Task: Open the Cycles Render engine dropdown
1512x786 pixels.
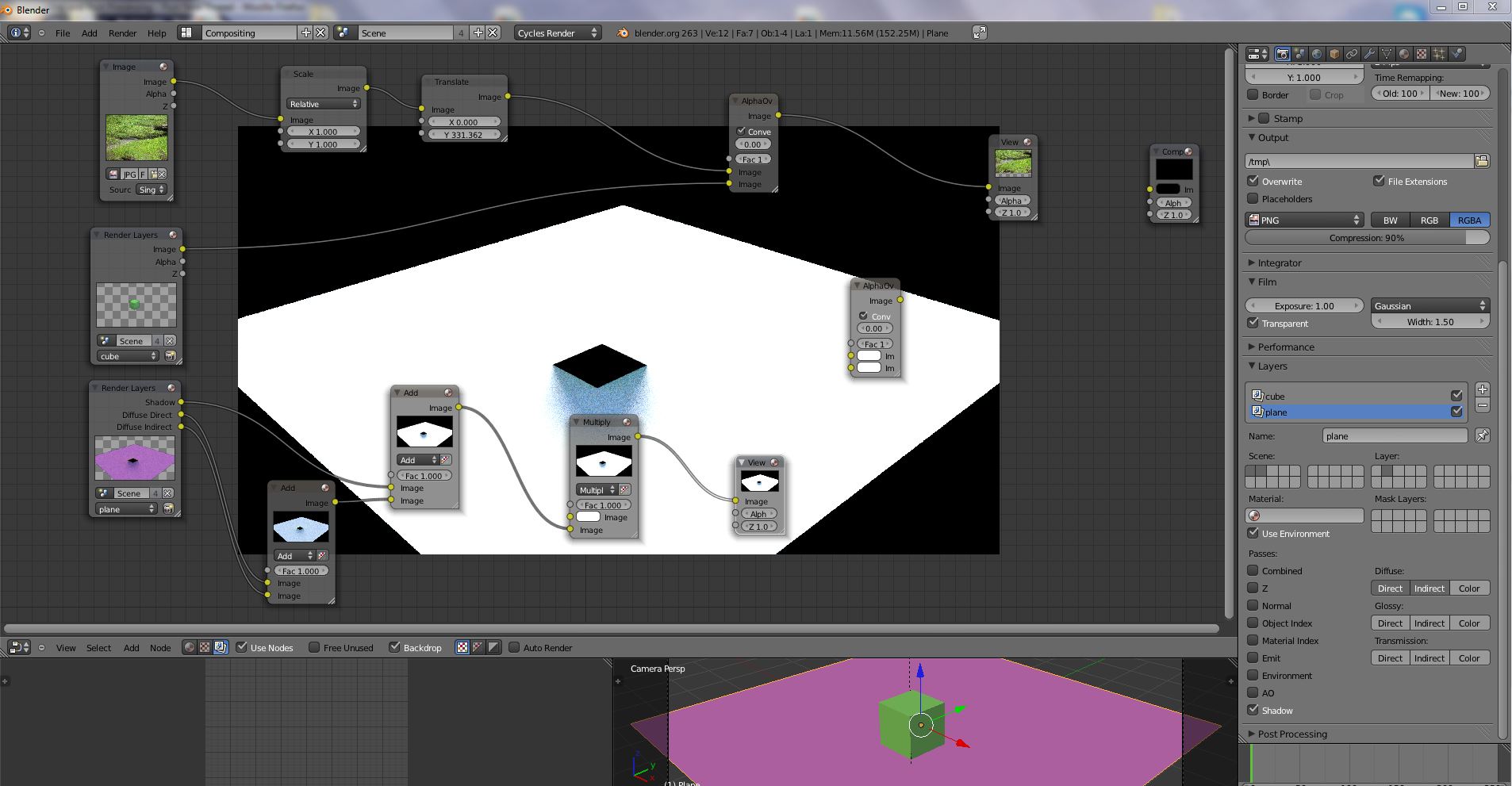Action: pos(558,33)
